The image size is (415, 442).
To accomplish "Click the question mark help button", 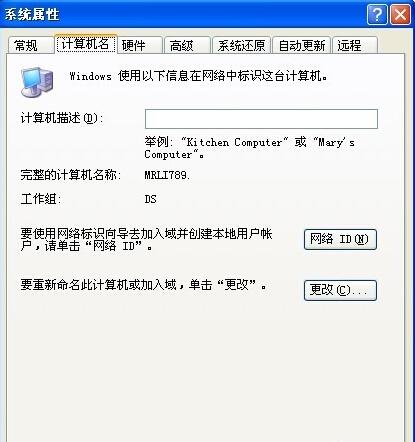I will point(377,15).
